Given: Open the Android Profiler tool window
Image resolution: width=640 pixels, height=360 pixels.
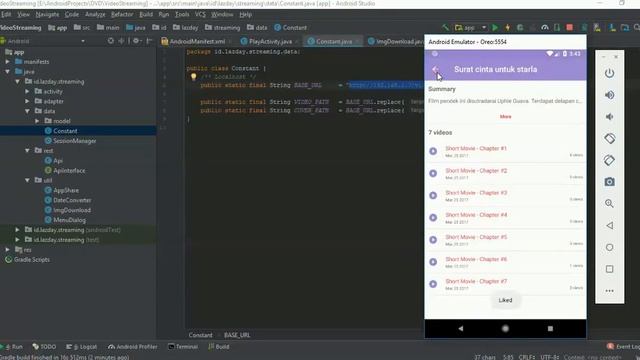Looking at the screenshot, I should 133,347.
